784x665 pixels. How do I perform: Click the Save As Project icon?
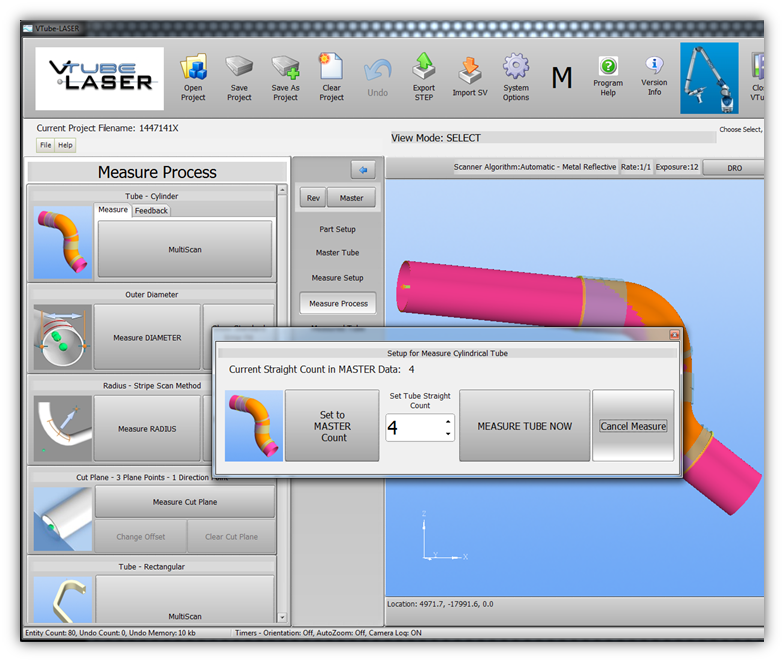click(285, 68)
